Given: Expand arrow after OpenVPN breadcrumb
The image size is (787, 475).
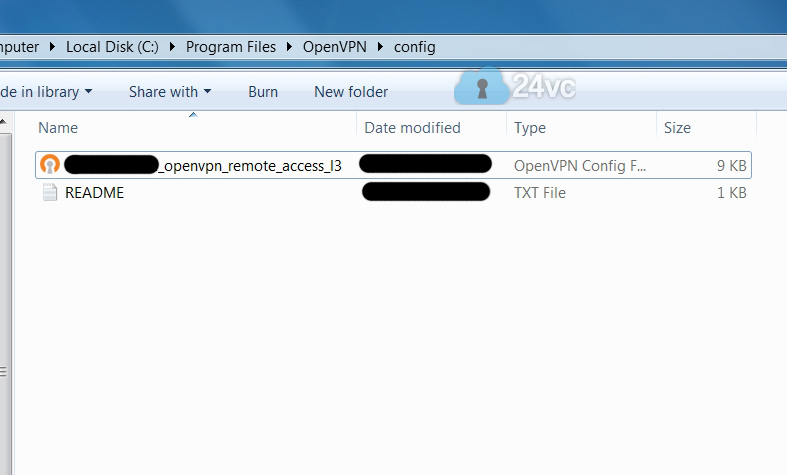Looking at the screenshot, I should [x=380, y=47].
